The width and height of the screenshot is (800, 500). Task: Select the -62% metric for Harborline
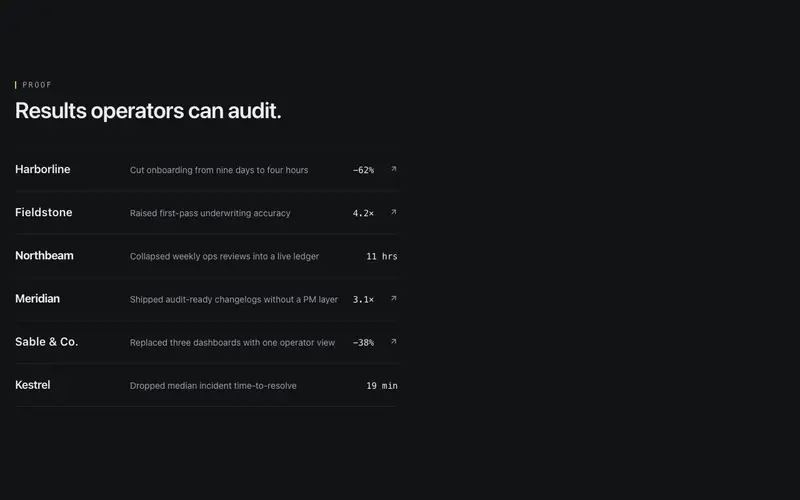coord(363,170)
